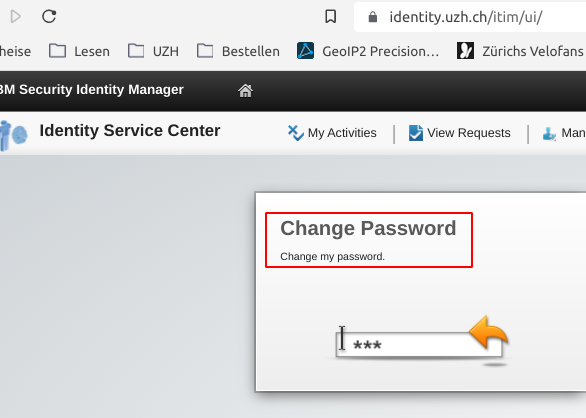Click the Manage icon in the navigation bar
The height and width of the screenshot is (418, 586).
coord(549,133)
